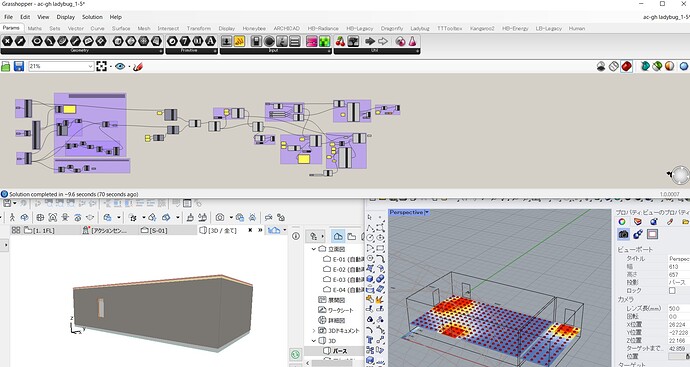Image resolution: width=690 pixels, height=367 pixels.
Task: Expand the 3Dドキュメント tree node
Action: (314, 330)
